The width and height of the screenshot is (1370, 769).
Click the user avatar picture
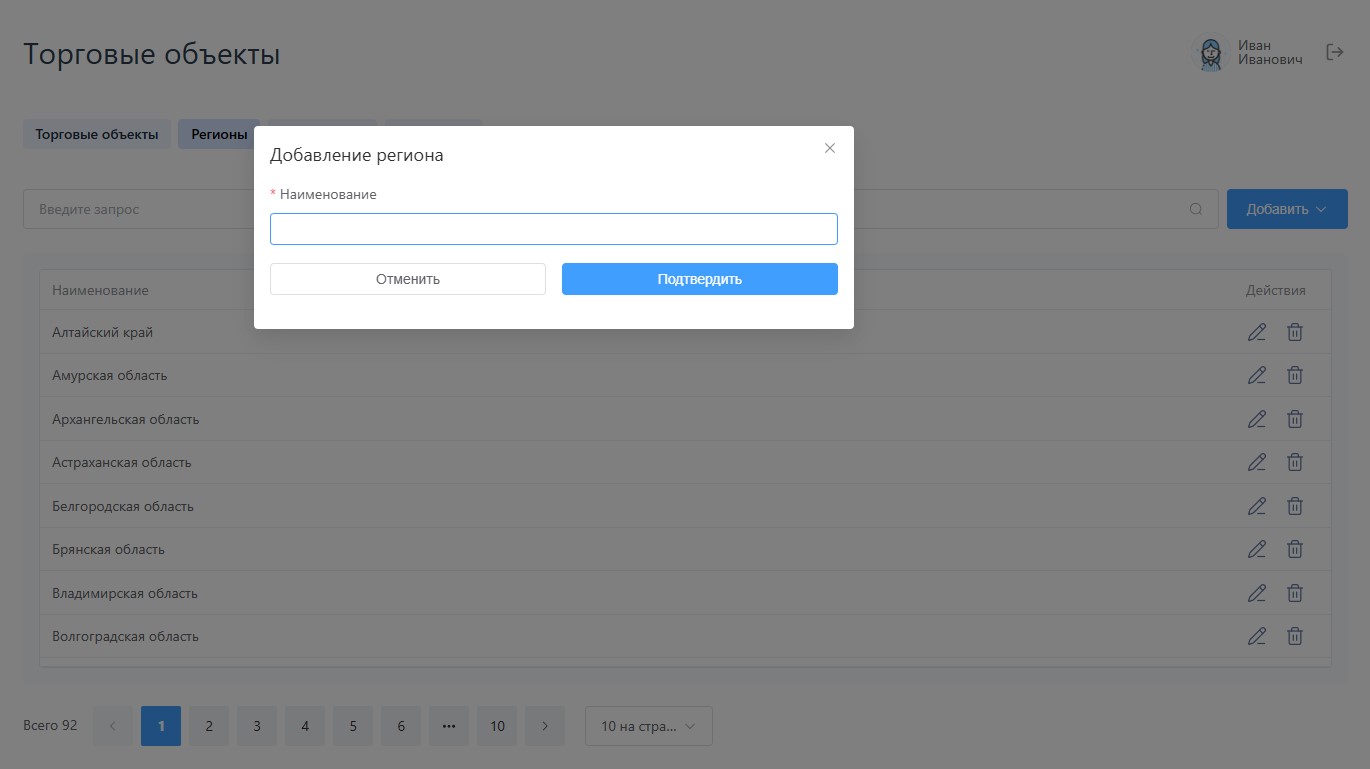pyautogui.click(x=1210, y=53)
